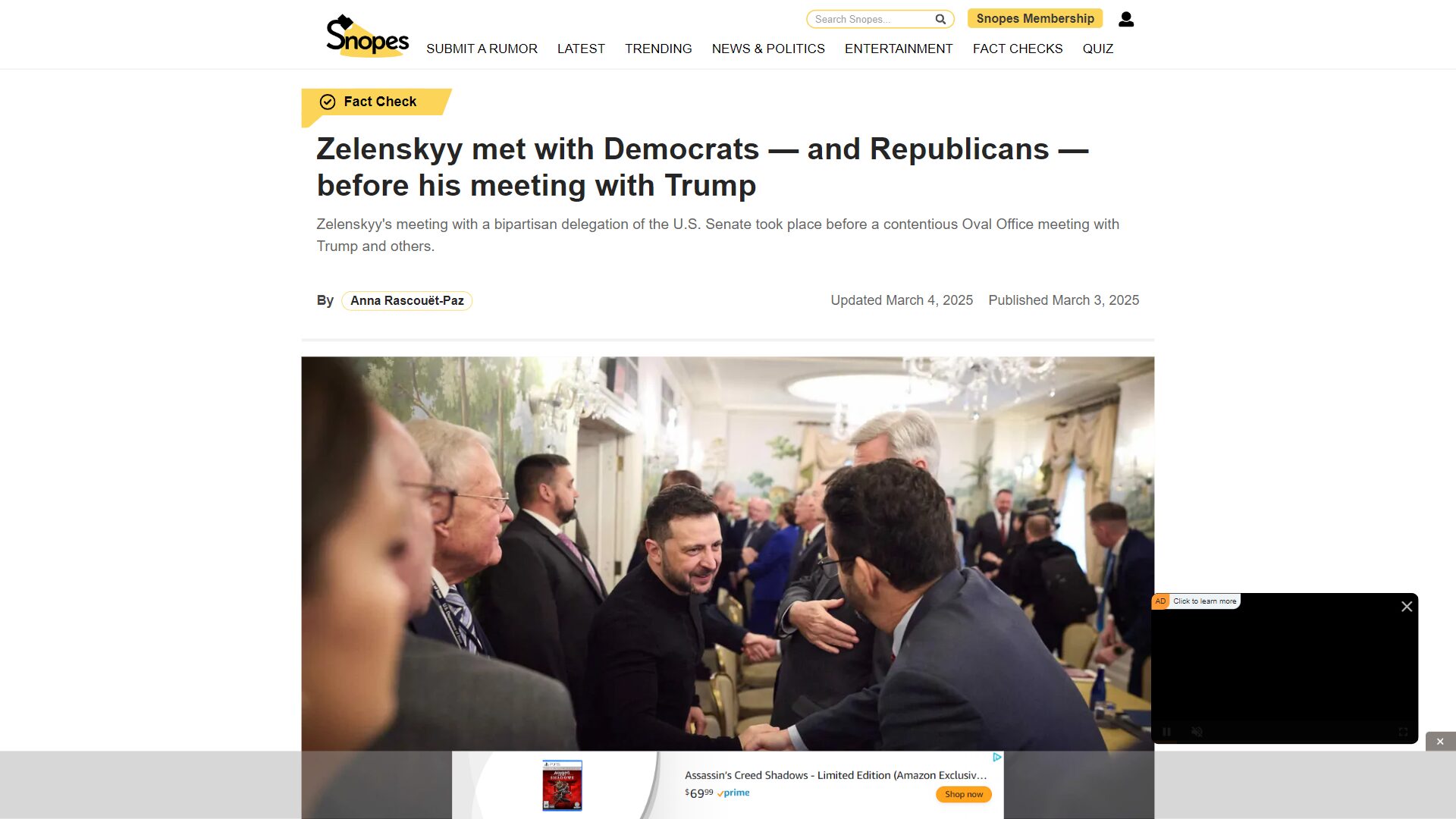The width and height of the screenshot is (1456, 819).
Task: Click the 'Click to learn more' ad label
Action: point(1204,601)
